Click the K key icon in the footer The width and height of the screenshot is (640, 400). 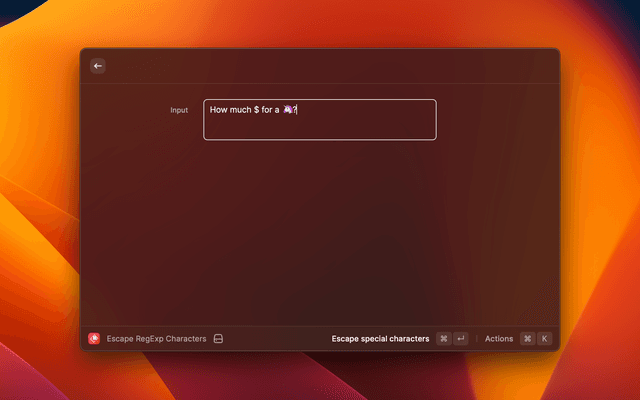[x=544, y=339]
